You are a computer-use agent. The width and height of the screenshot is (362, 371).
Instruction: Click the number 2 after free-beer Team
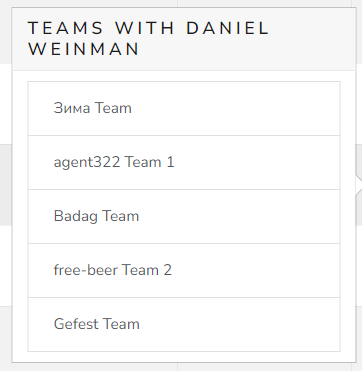tap(168, 270)
